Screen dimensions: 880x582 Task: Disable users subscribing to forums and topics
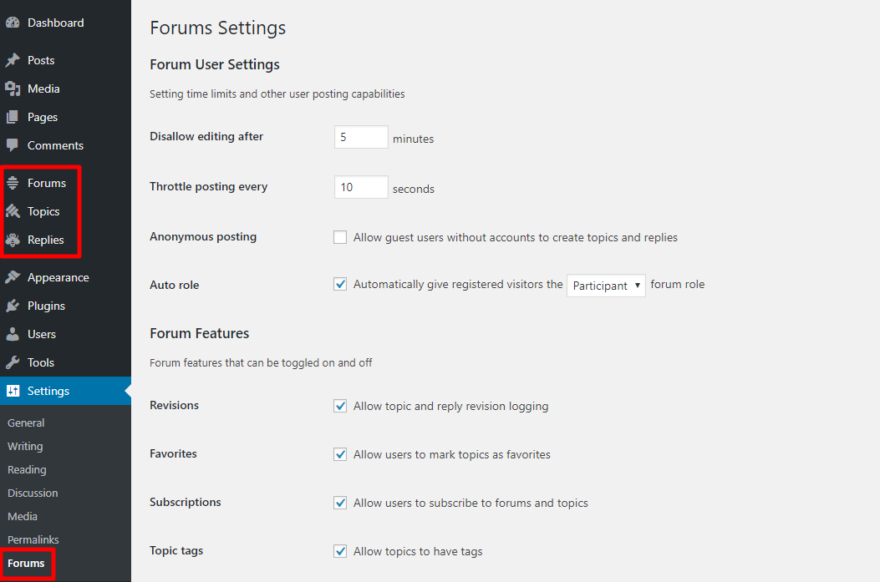click(340, 503)
